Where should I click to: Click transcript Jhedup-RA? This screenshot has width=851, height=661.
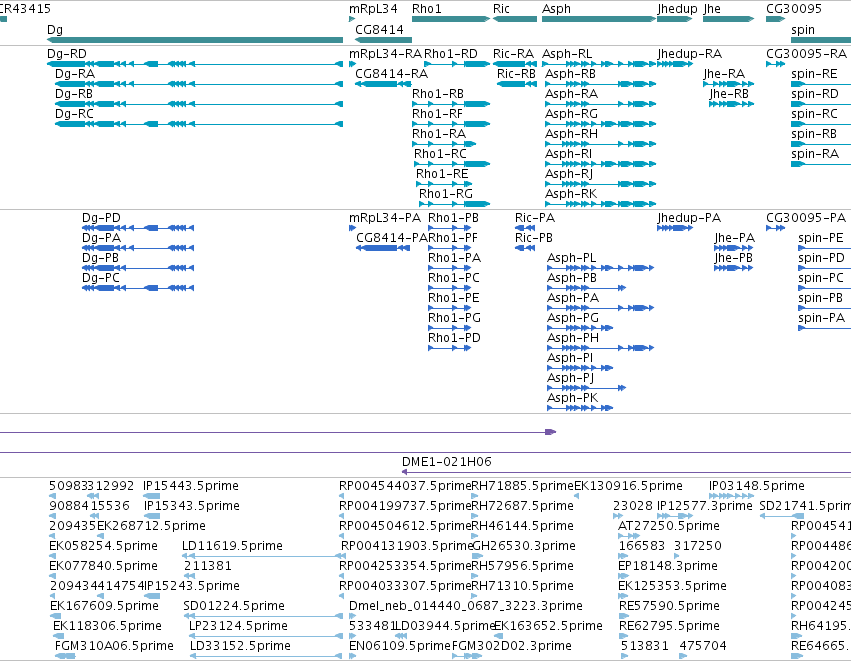pos(675,64)
